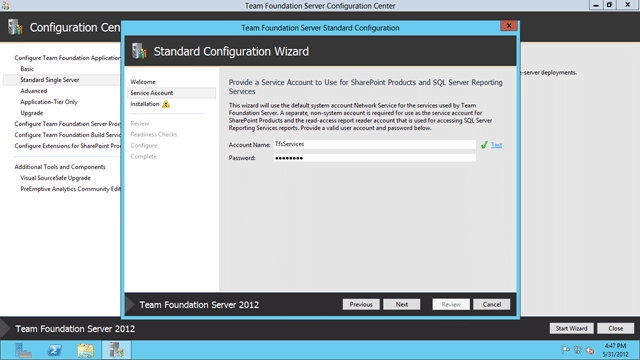Screen dimensions: 640x360
Task: Click the network tray icon
Action: point(578,350)
